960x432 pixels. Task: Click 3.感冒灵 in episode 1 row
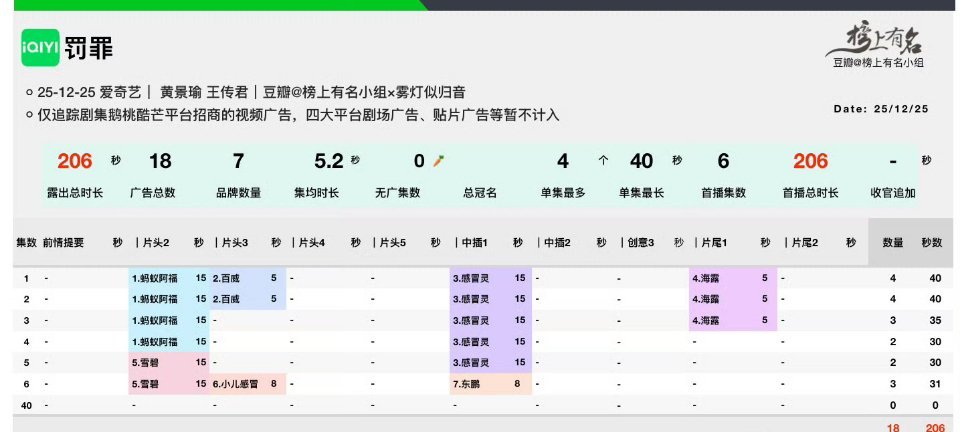pyautogui.click(x=471, y=278)
